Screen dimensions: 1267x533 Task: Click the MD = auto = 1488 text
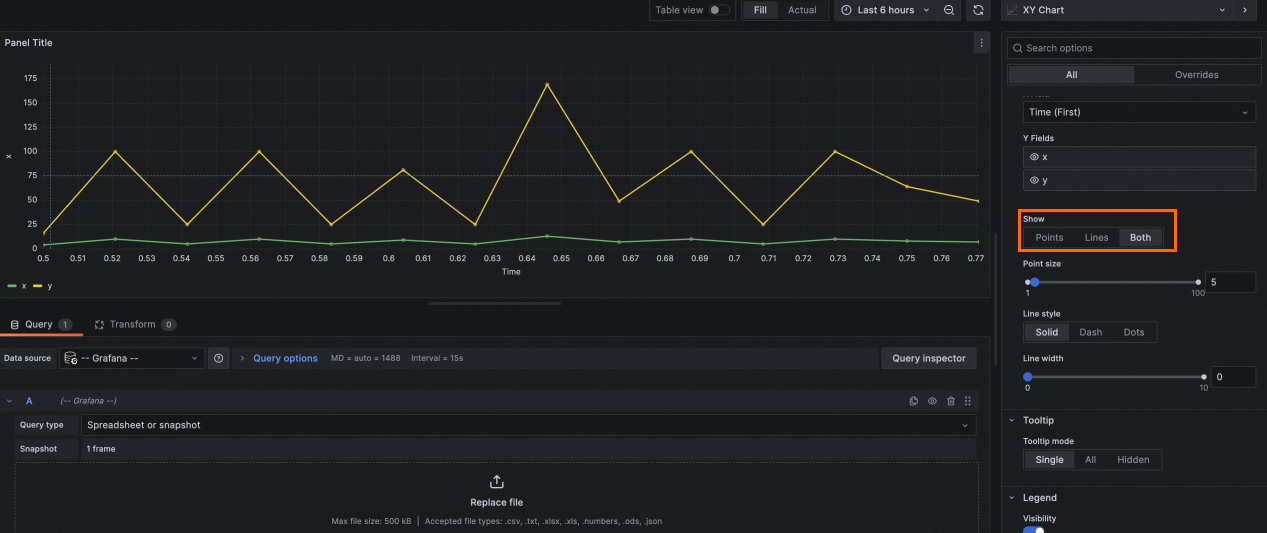click(365, 358)
